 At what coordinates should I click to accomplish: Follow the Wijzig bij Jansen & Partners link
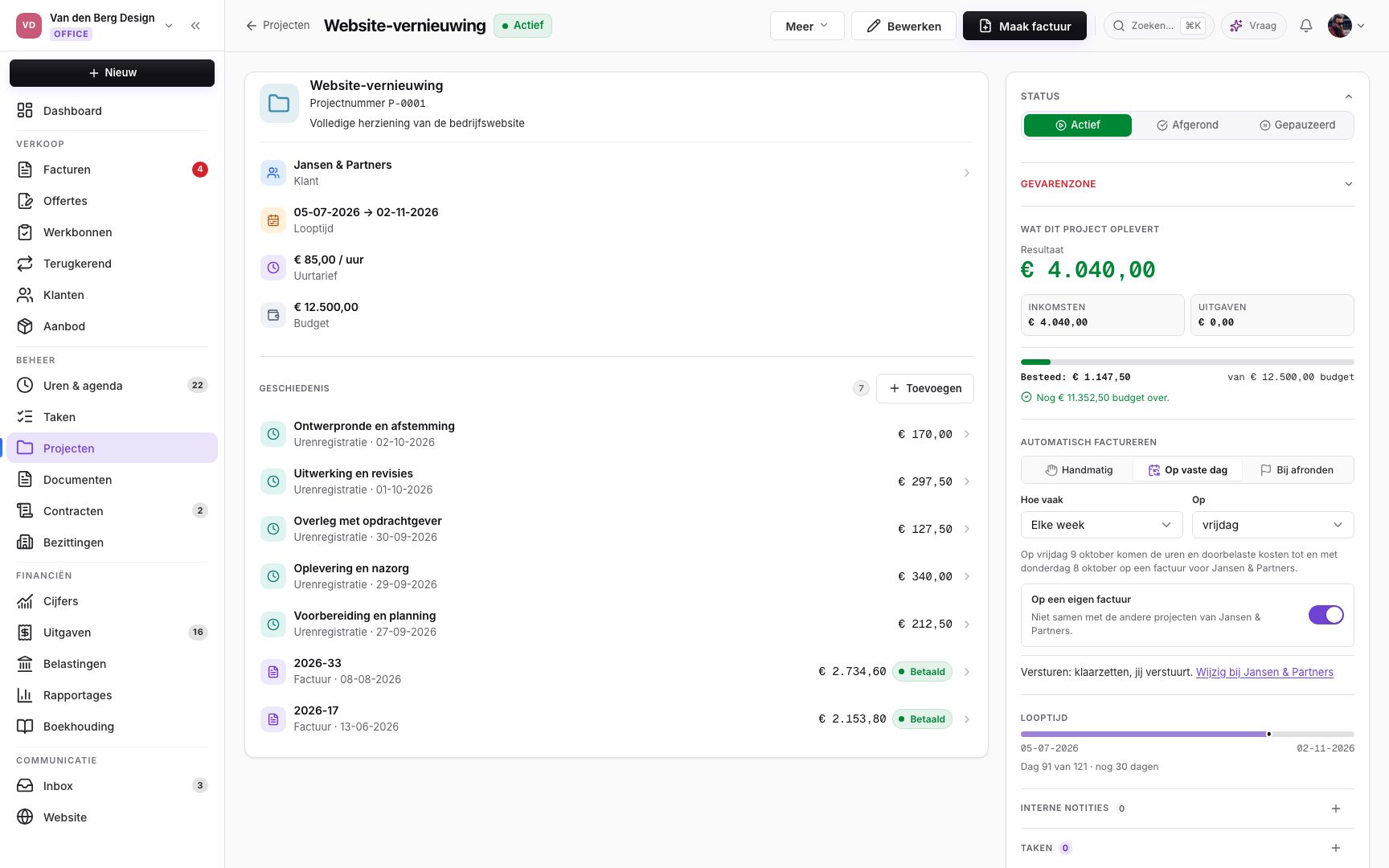[x=1264, y=672]
